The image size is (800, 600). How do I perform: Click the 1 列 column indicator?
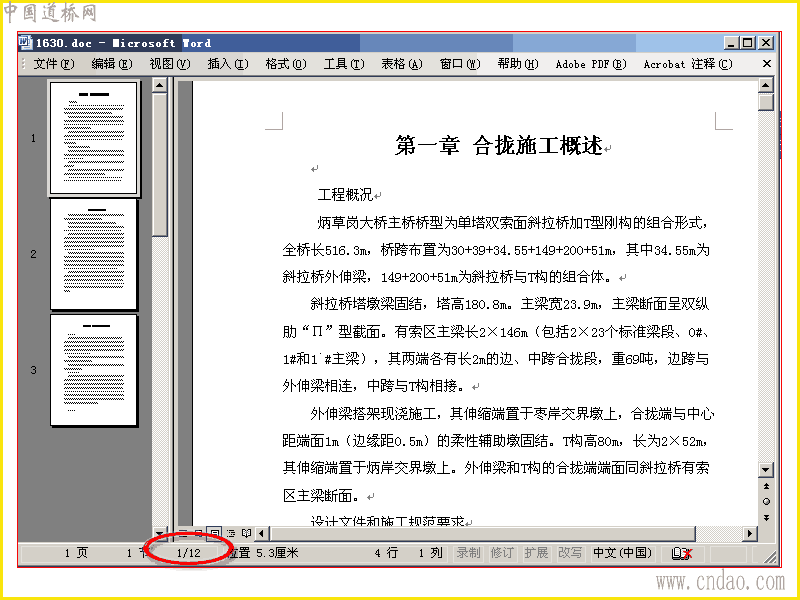[430, 553]
